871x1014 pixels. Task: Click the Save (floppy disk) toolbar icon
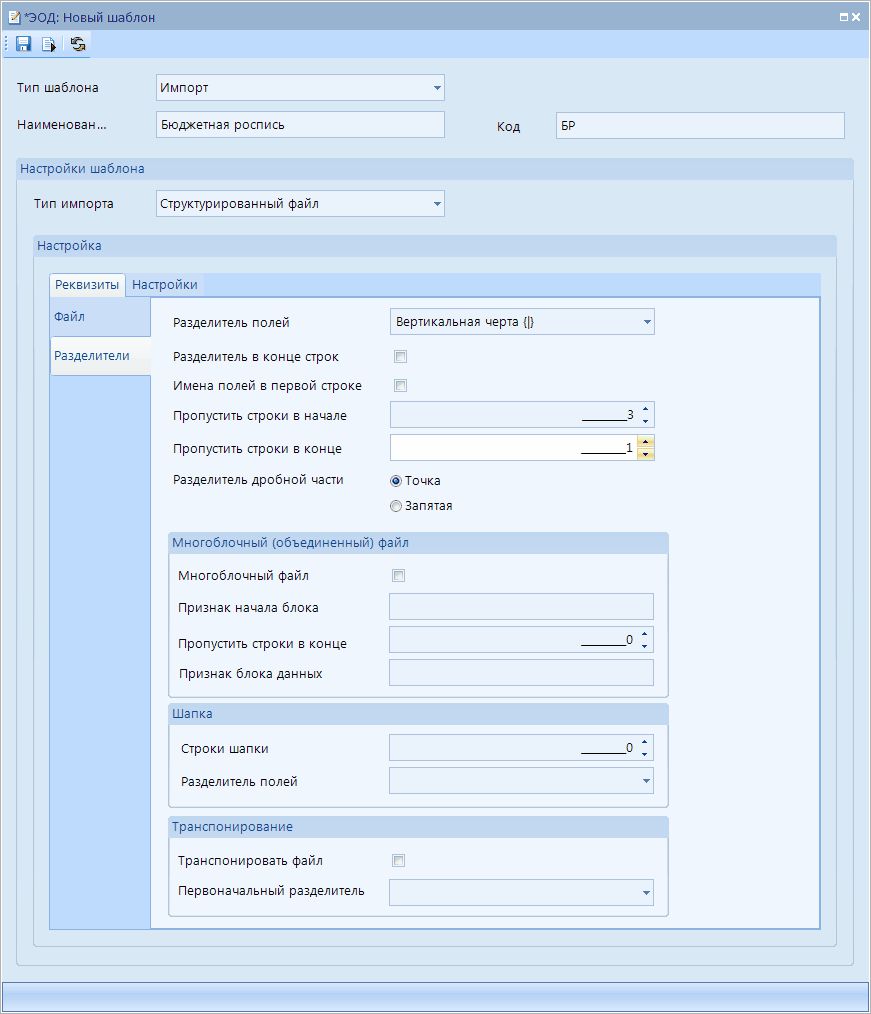23,44
